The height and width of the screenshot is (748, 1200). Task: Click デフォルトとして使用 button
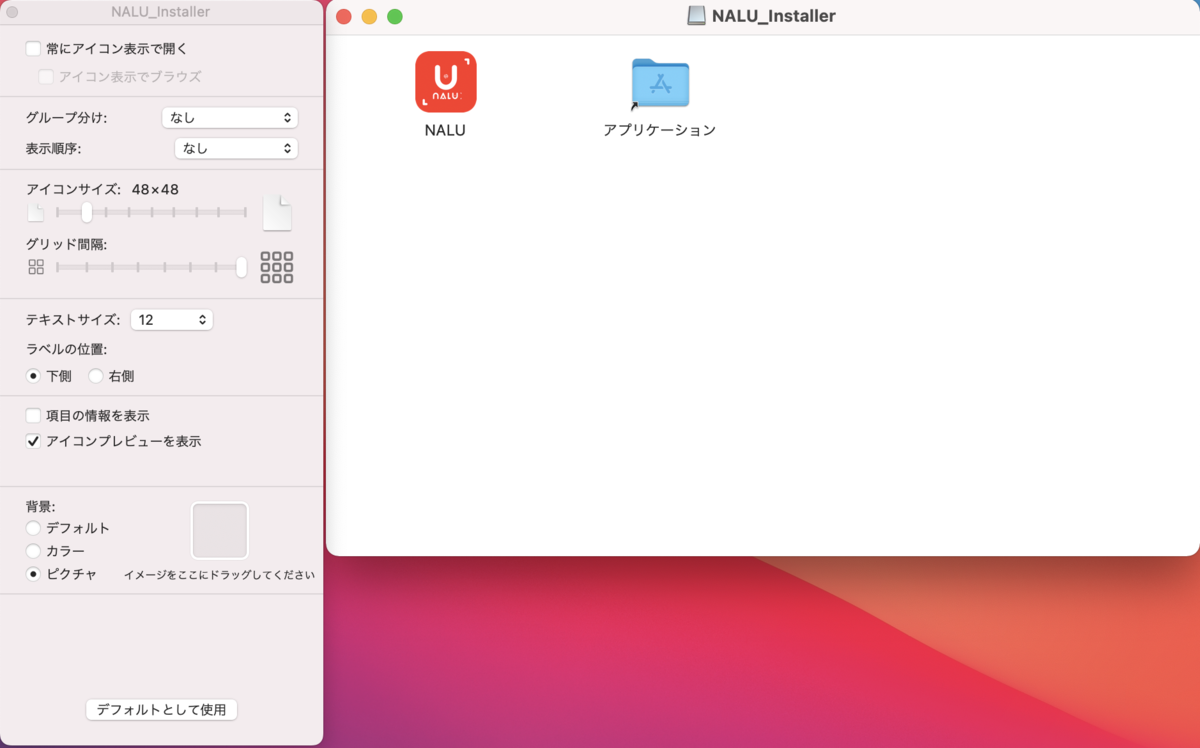[162, 710]
